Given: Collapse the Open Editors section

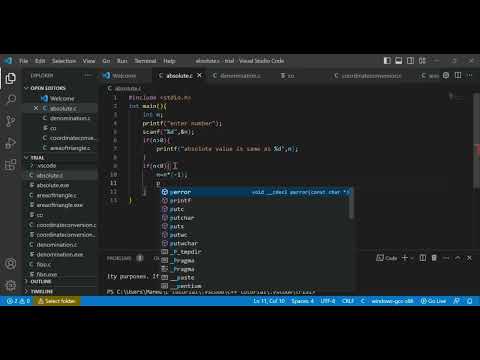Looking at the screenshot, I should [x=48, y=88].
